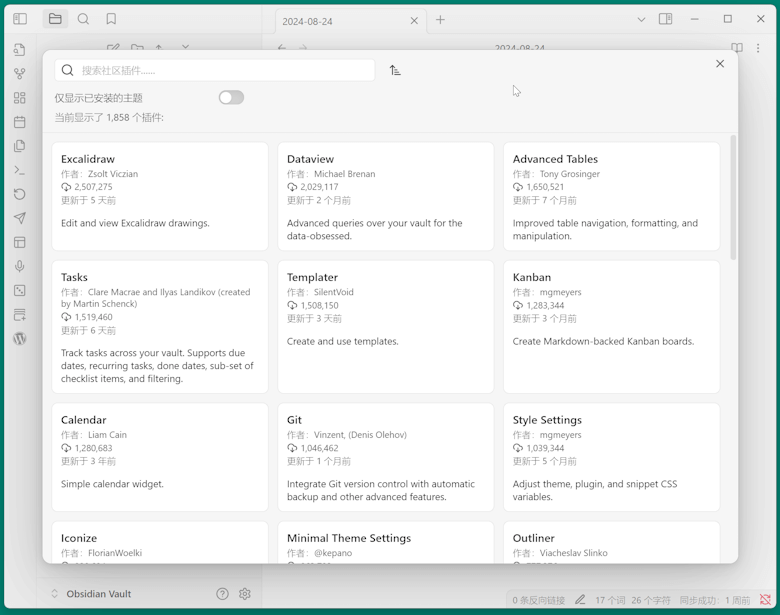Image resolution: width=780 pixels, height=615 pixels.
Task: Close the community plugins dialog
Action: point(720,64)
